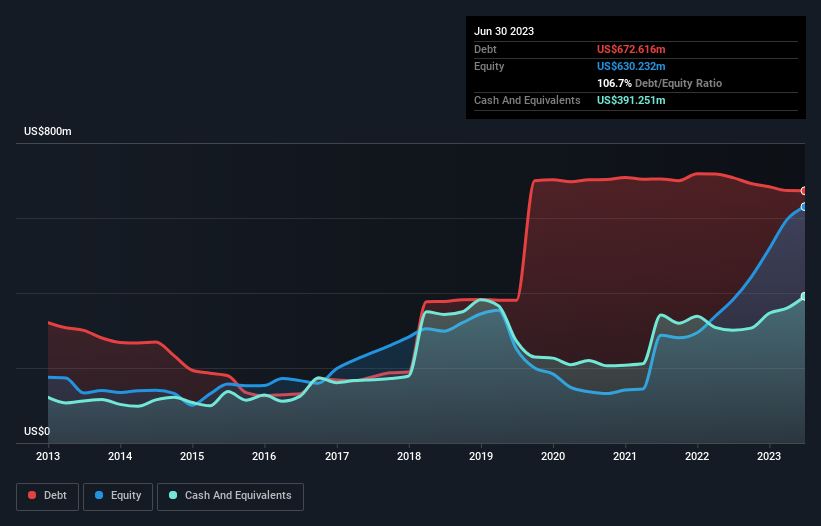Click the Jun 30 2023 tooltip date
Screen dimensions: 821x526
[x=504, y=31]
